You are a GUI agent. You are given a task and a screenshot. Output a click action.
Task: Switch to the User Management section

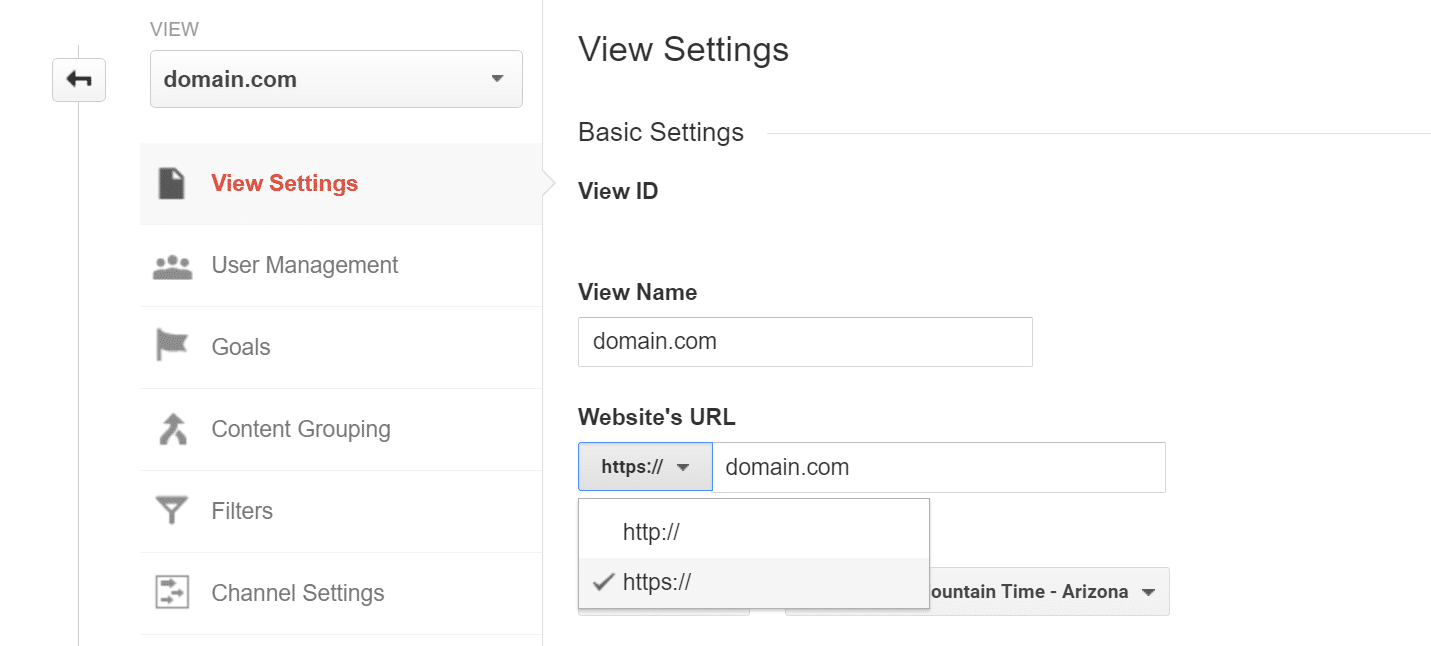click(x=305, y=265)
